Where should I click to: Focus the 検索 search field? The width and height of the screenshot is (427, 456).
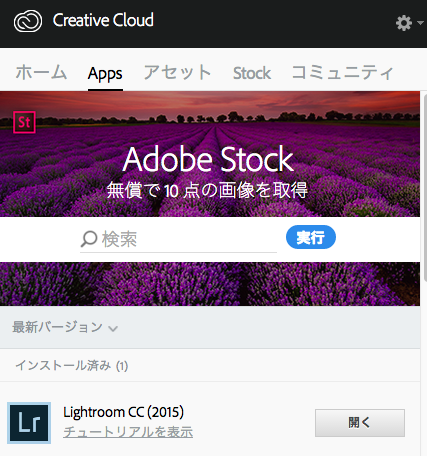tap(178, 239)
